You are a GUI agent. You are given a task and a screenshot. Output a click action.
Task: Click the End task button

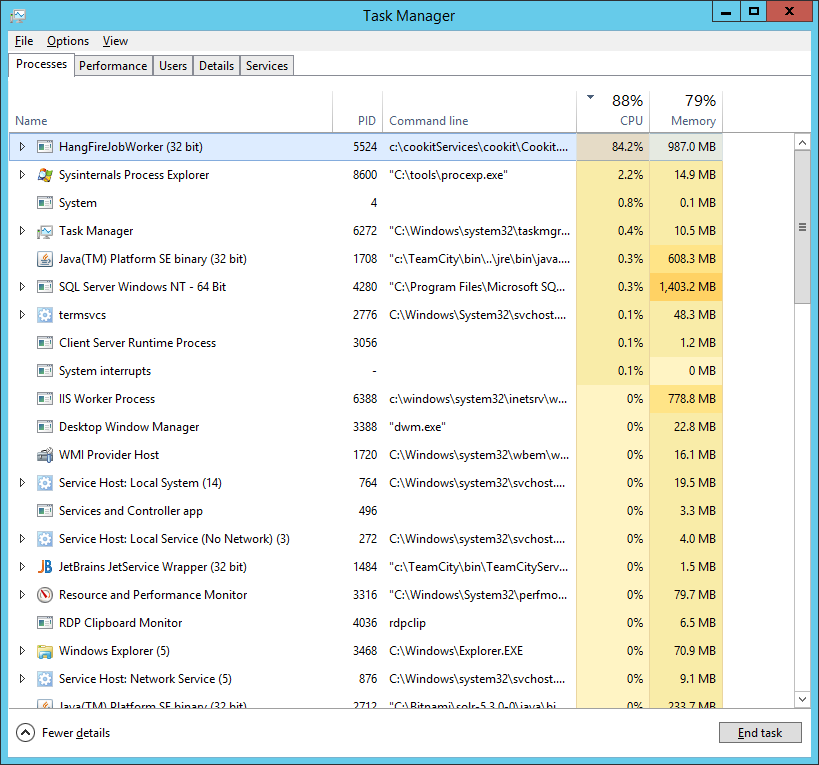coord(760,733)
